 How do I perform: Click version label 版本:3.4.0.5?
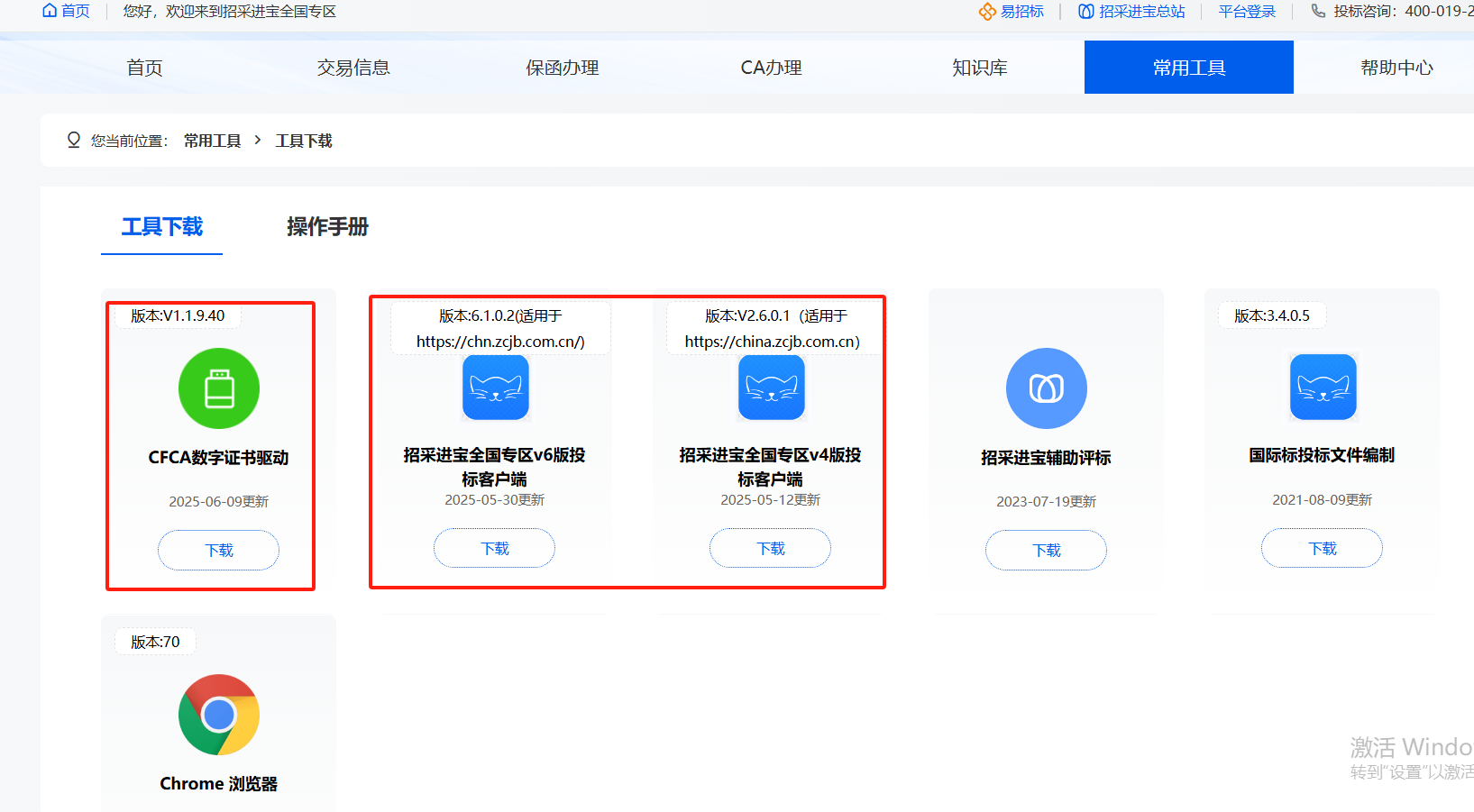pos(1272,315)
